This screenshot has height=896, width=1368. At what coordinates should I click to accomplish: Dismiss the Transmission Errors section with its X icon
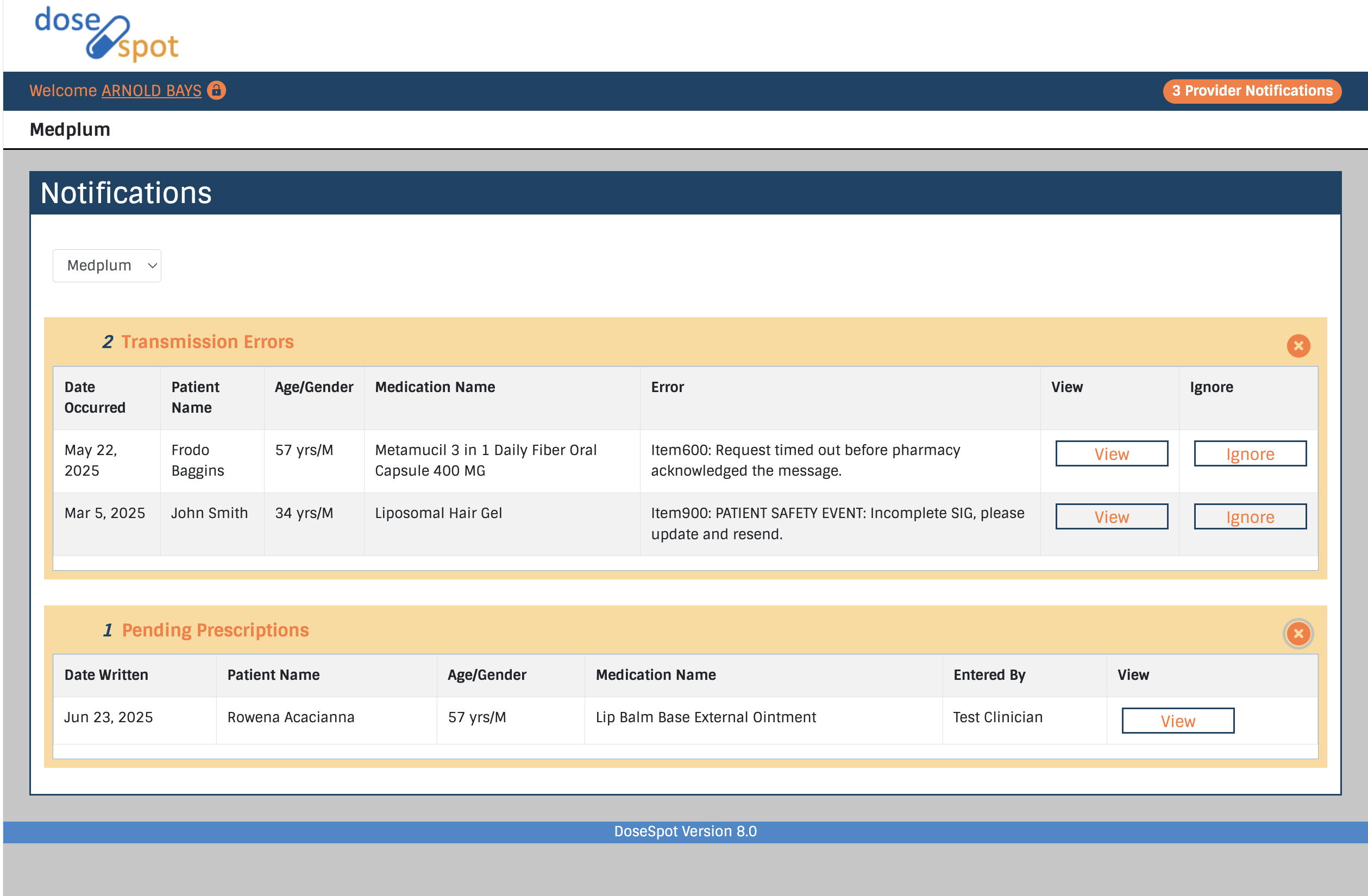tap(1298, 346)
